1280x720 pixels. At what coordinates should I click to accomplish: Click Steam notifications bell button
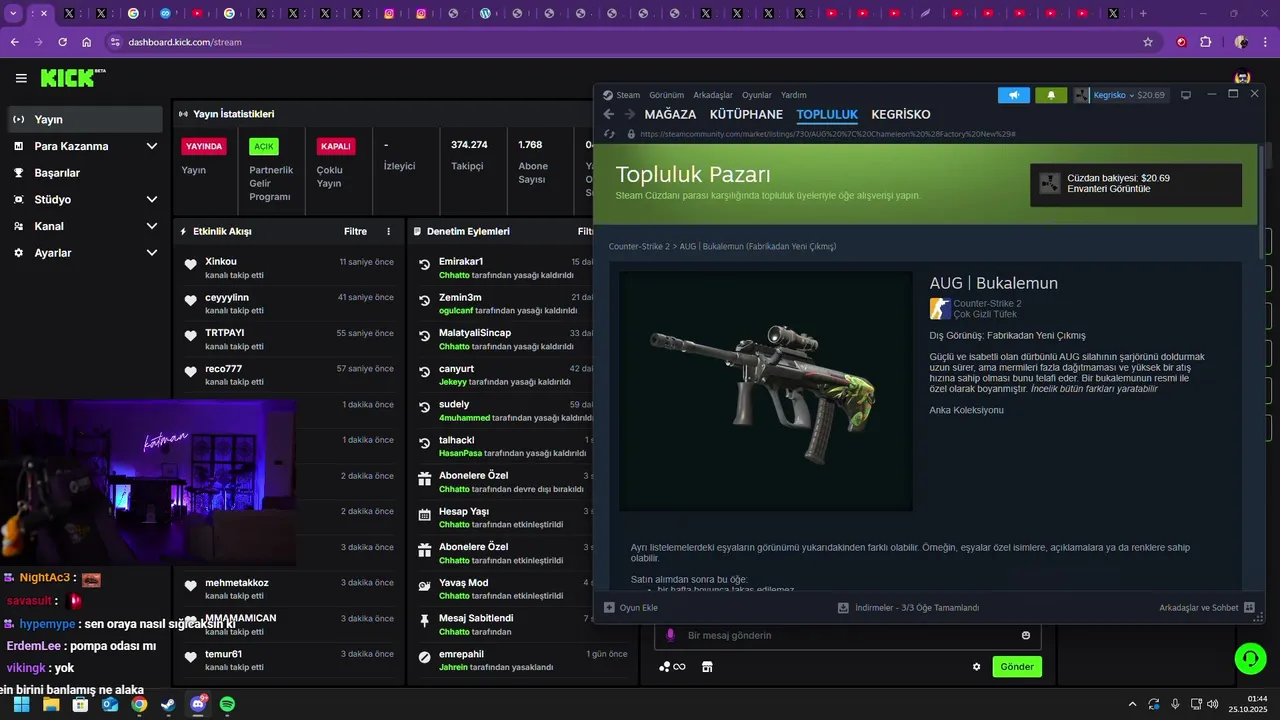click(x=1051, y=95)
